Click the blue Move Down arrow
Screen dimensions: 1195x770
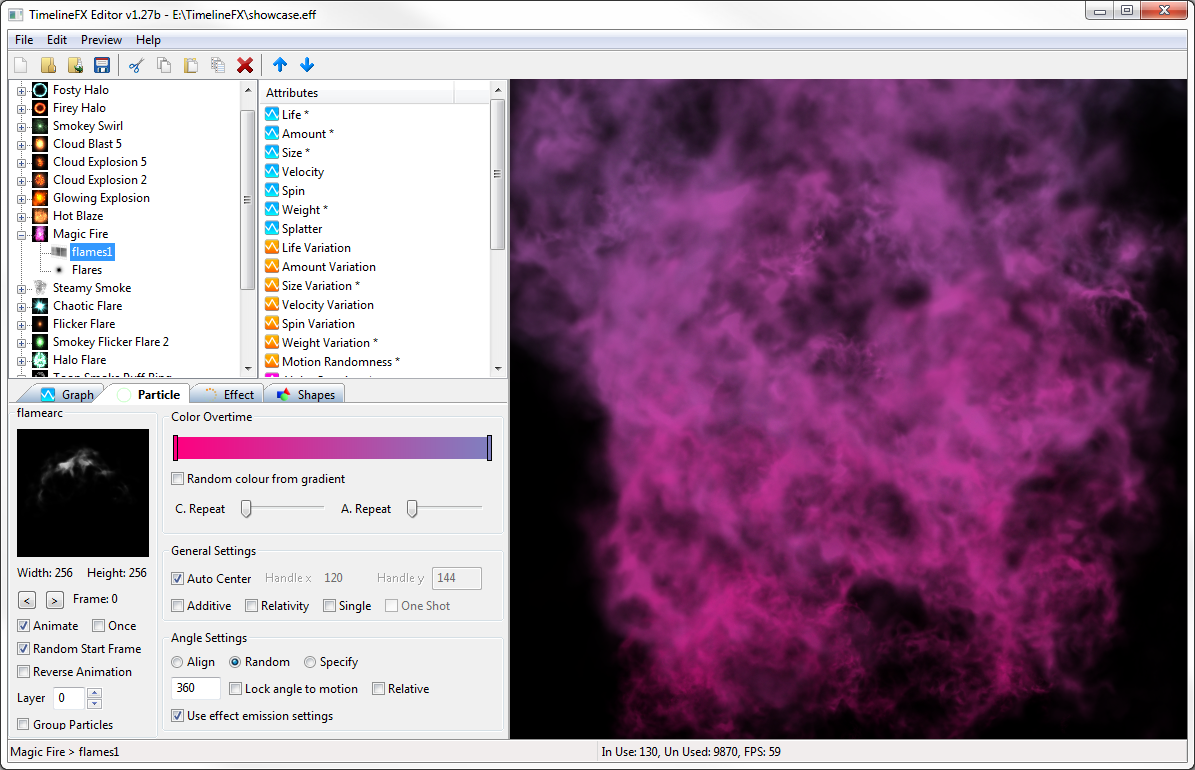[307, 65]
